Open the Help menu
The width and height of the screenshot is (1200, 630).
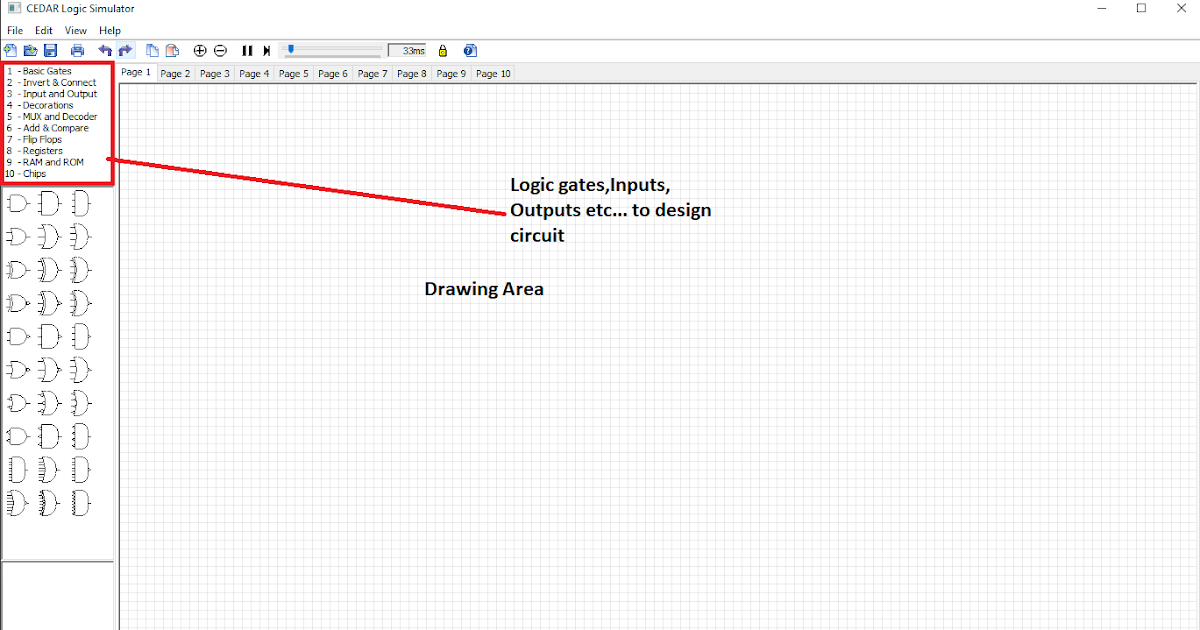(x=109, y=30)
